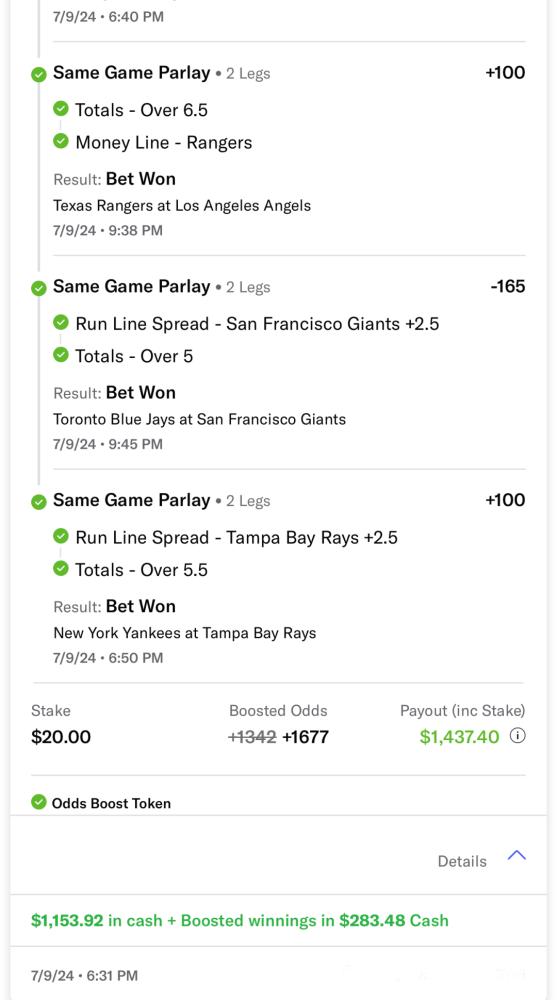Tap green check beside Odds Boost Token
The width and height of the screenshot is (557, 1000).
point(39,802)
